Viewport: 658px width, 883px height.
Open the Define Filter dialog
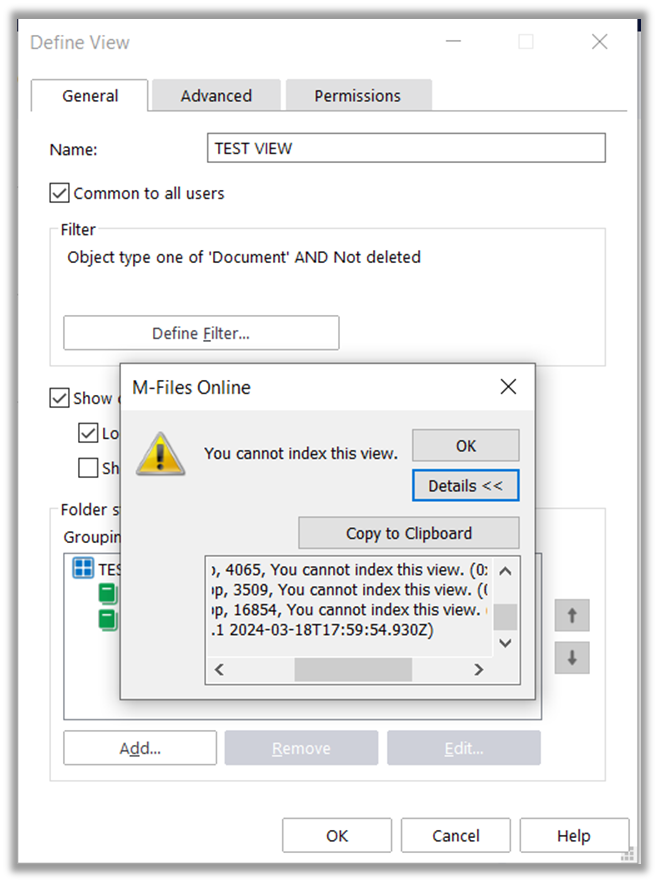tap(201, 333)
